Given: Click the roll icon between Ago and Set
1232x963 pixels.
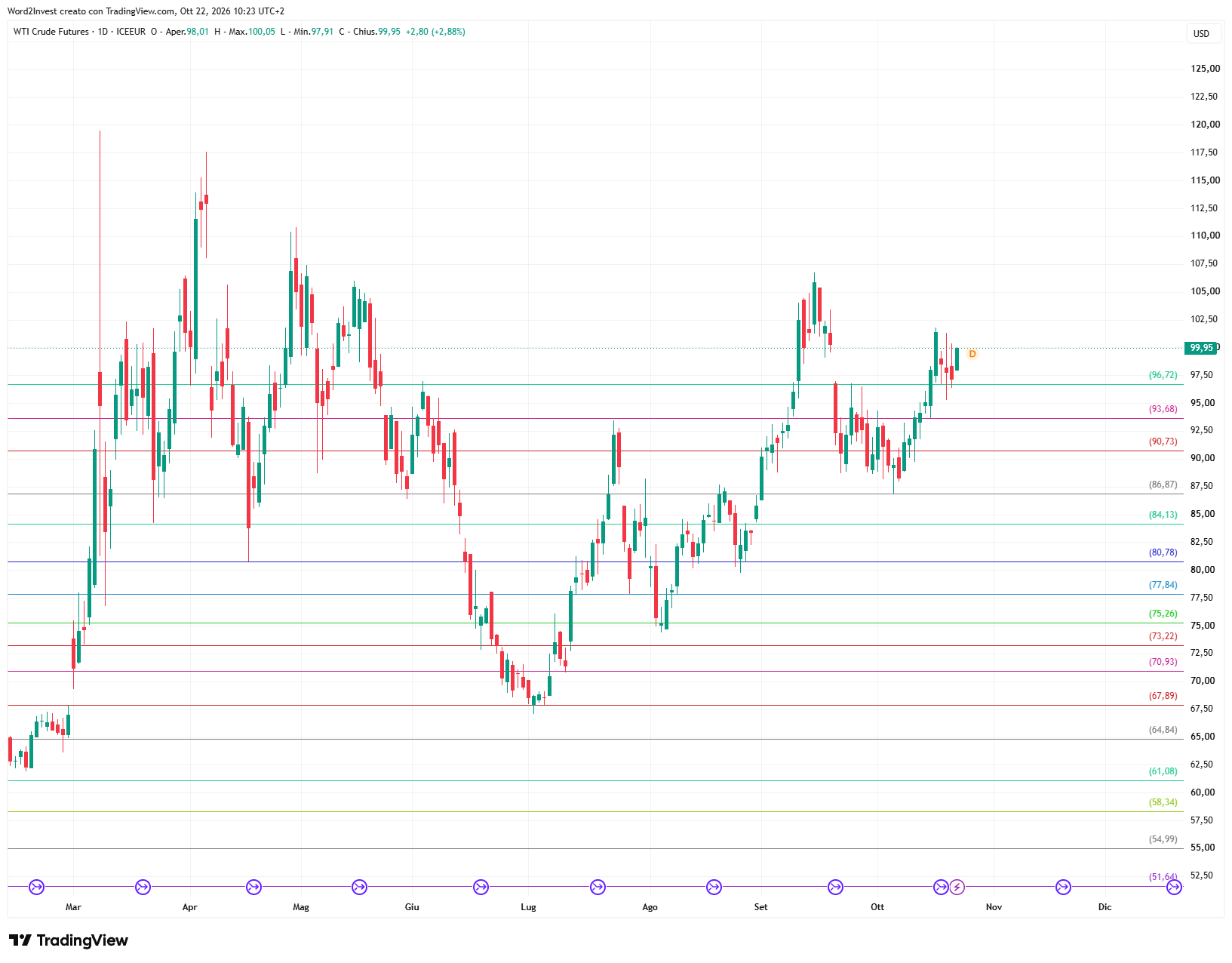Looking at the screenshot, I should pos(714,887).
